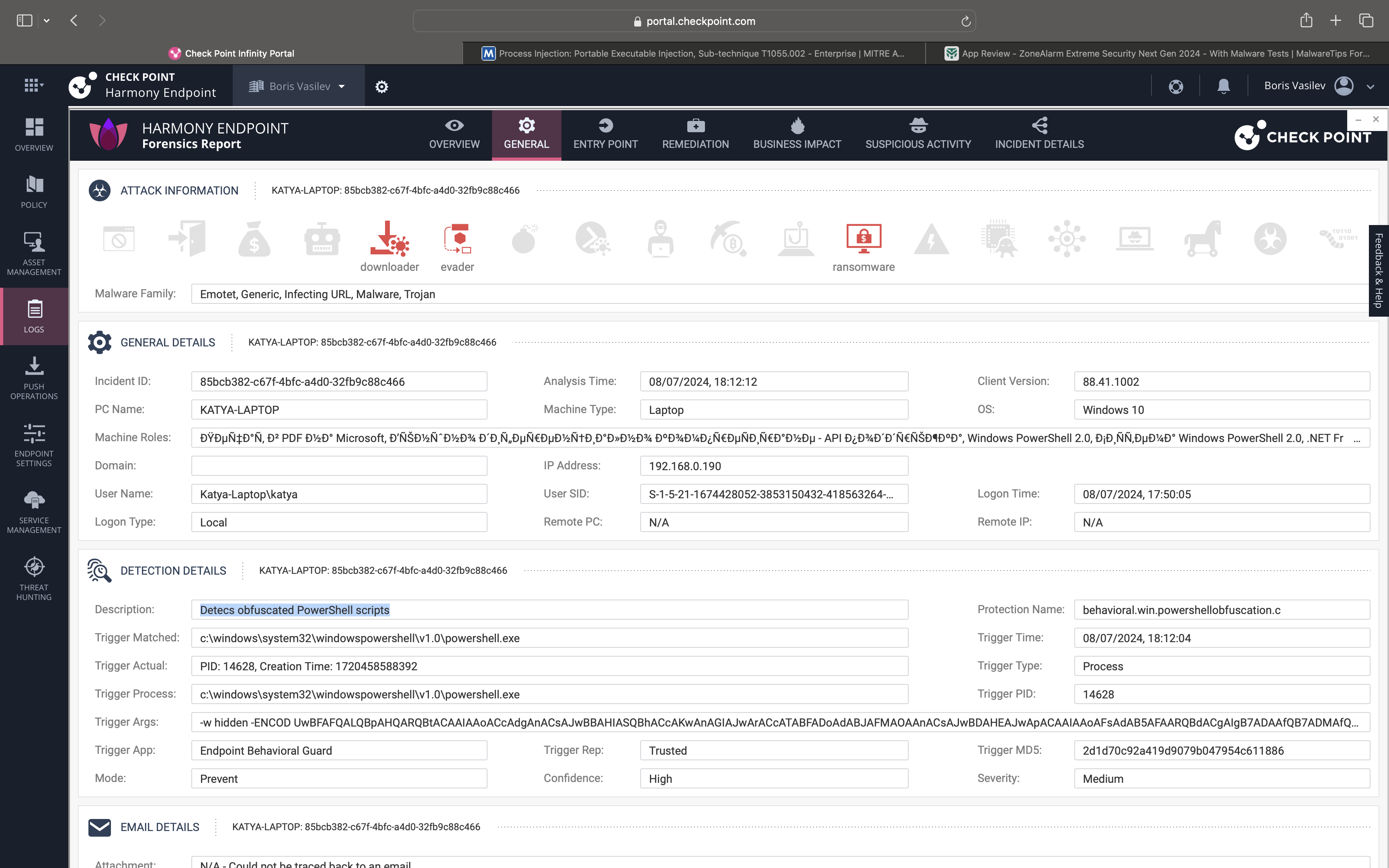Click the help lifebuoy icon

[x=1176, y=87]
